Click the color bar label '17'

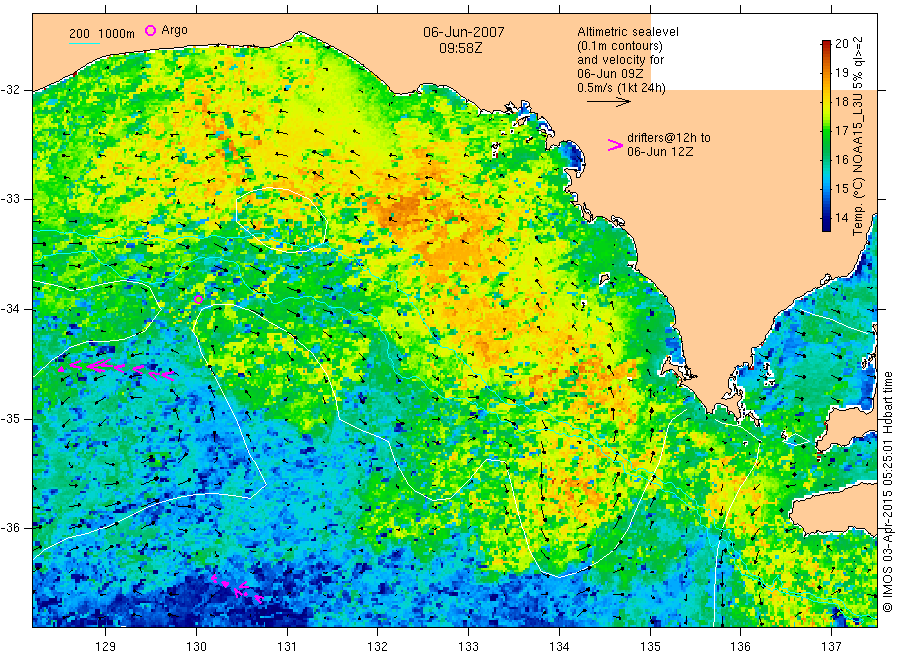point(841,130)
